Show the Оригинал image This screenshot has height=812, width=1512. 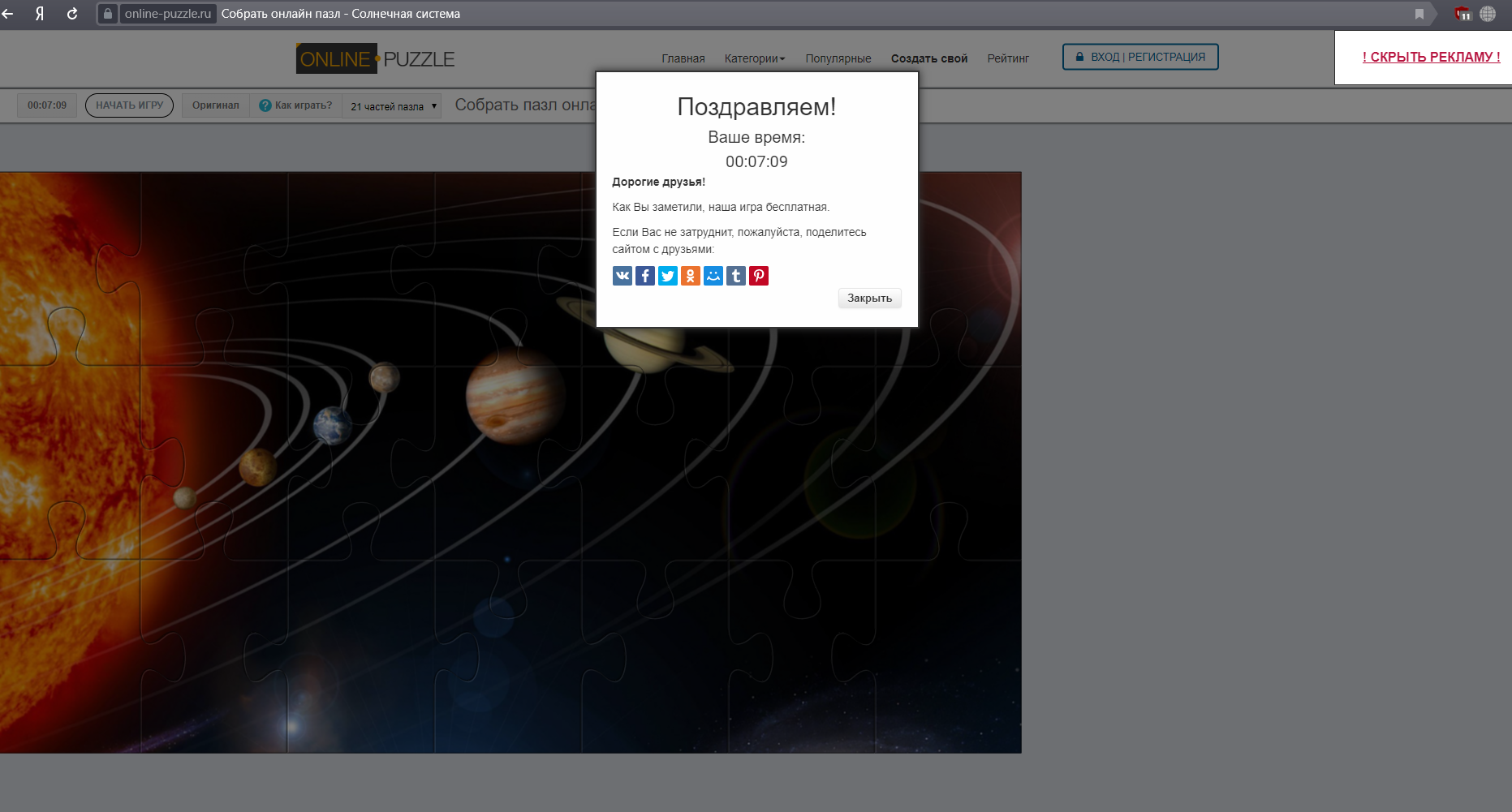pyautogui.click(x=216, y=105)
